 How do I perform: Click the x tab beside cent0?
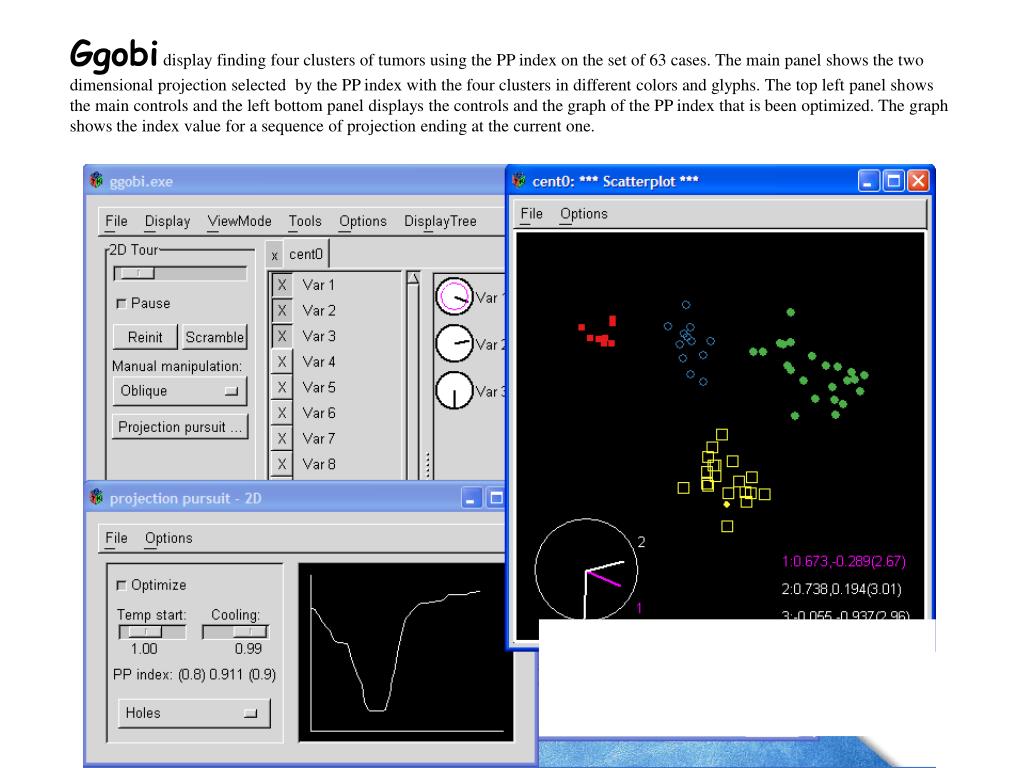point(274,255)
